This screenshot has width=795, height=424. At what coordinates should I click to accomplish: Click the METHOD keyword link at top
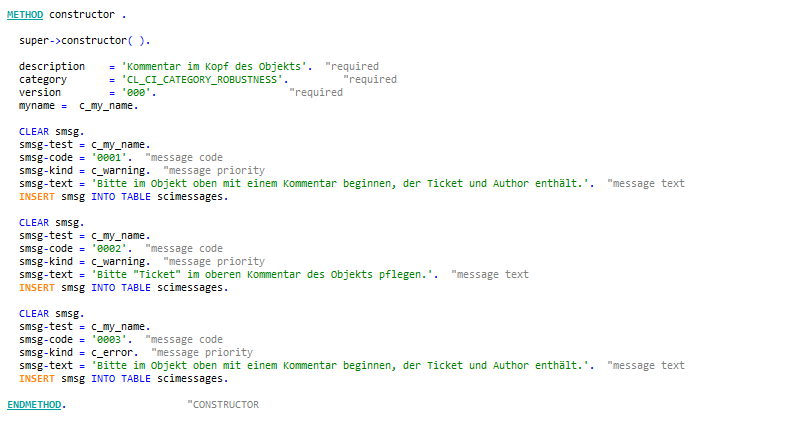pos(25,15)
